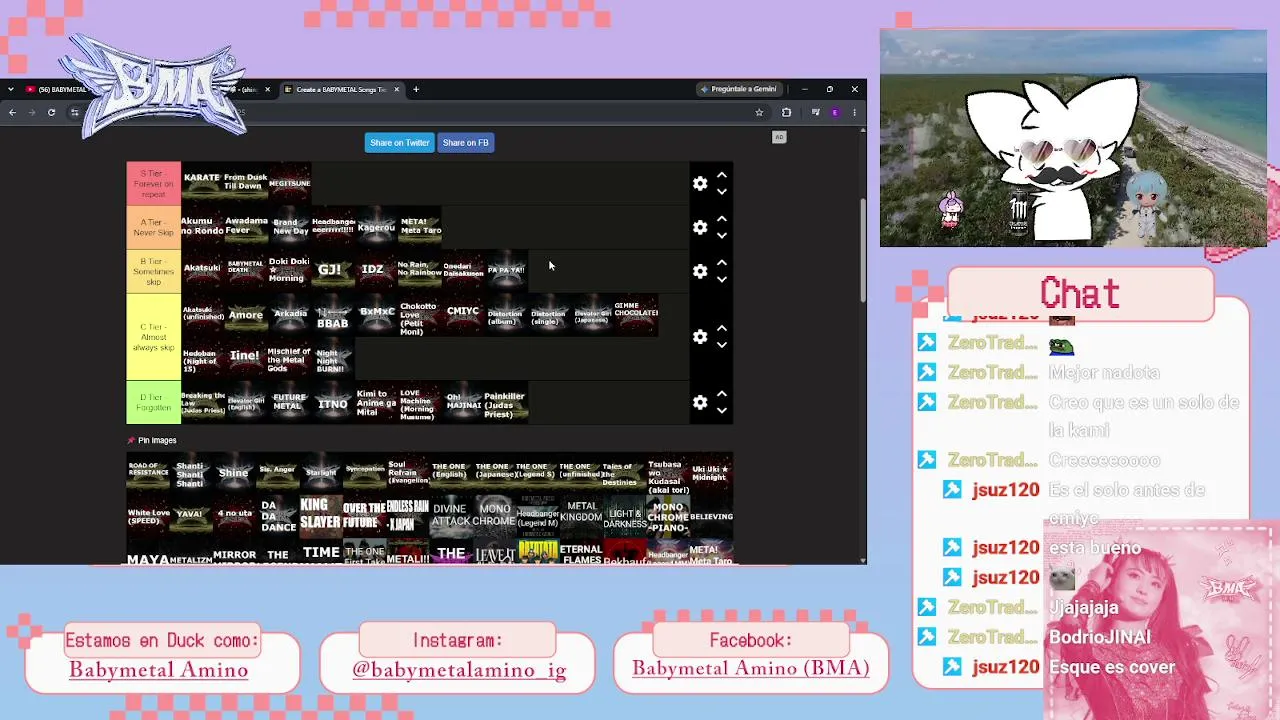Select the ROAD OF RESISTANCE tile
The width and height of the screenshot is (1280, 720).
click(x=148, y=473)
